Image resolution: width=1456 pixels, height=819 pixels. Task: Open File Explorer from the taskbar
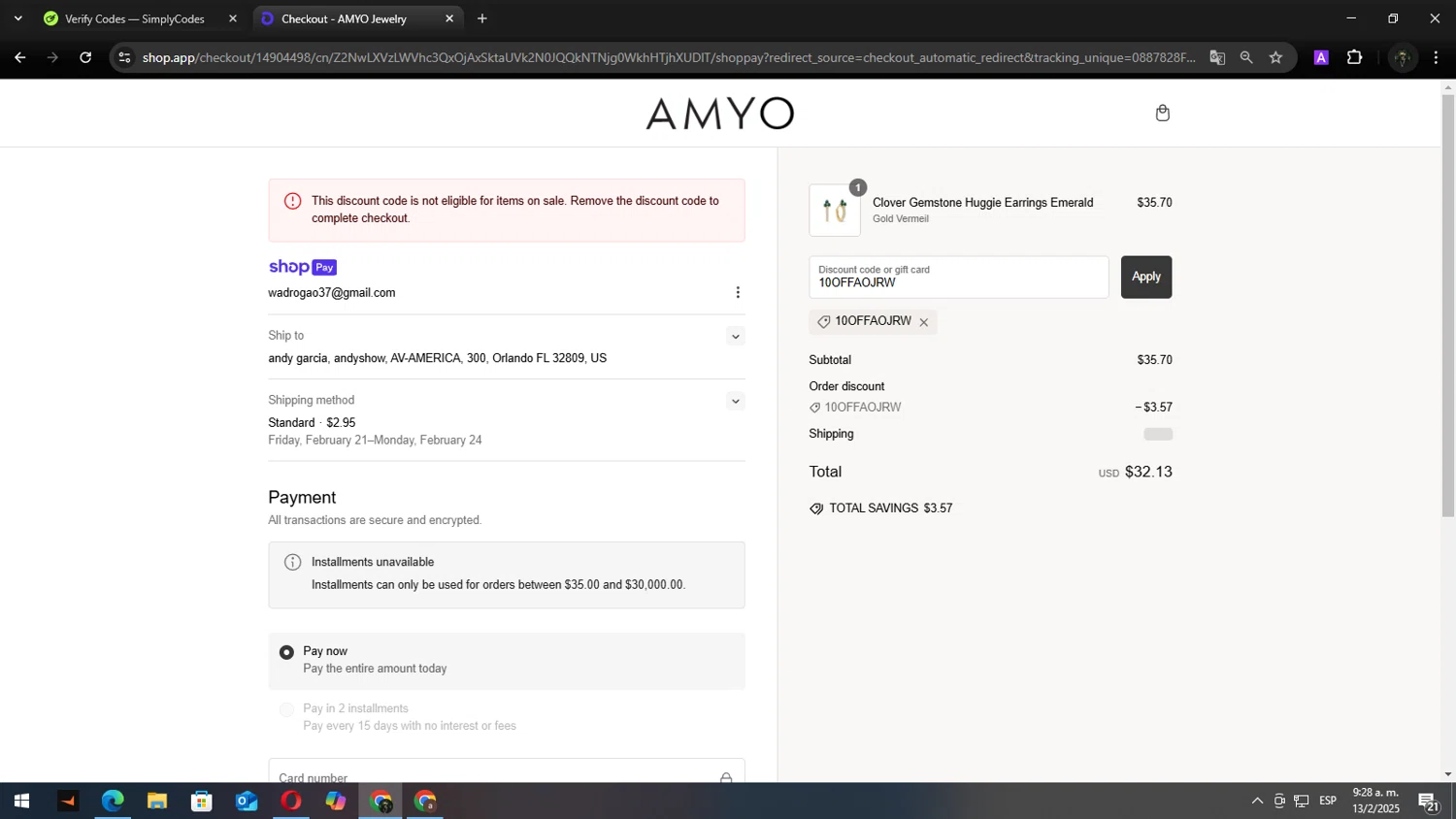(157, 802)
